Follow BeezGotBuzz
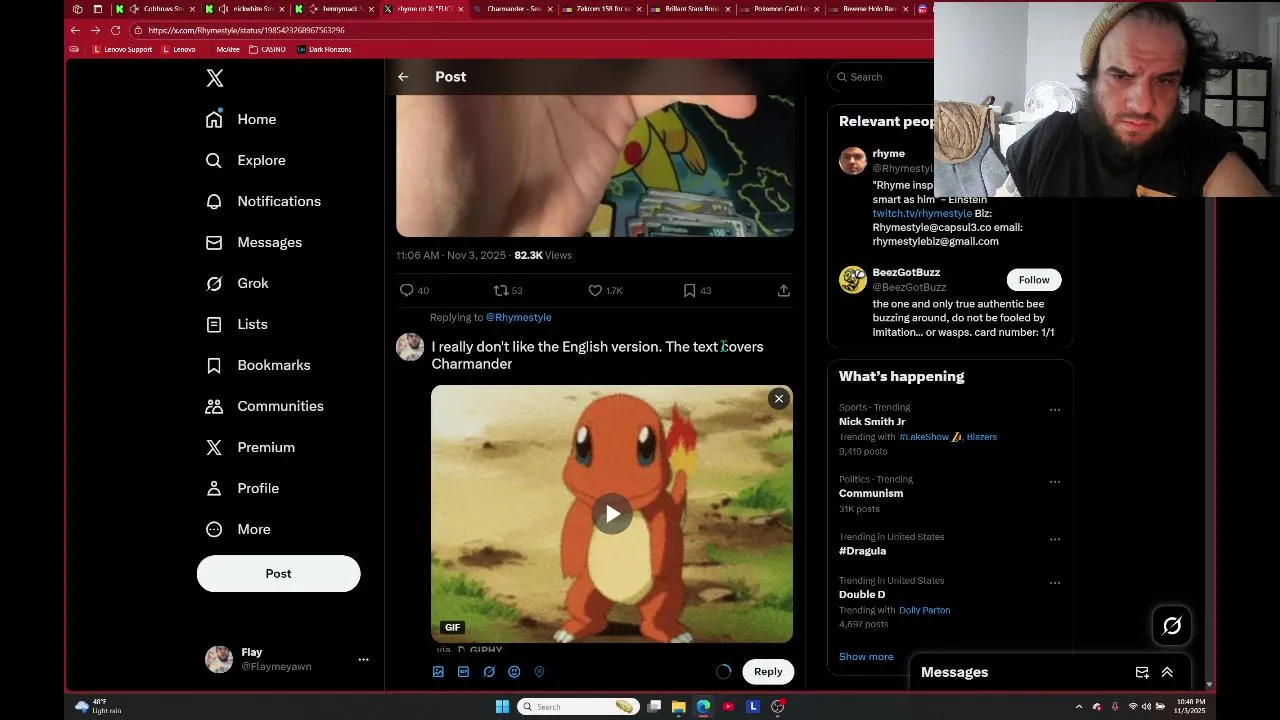 pyautogui.click(x=1034, y=280)
